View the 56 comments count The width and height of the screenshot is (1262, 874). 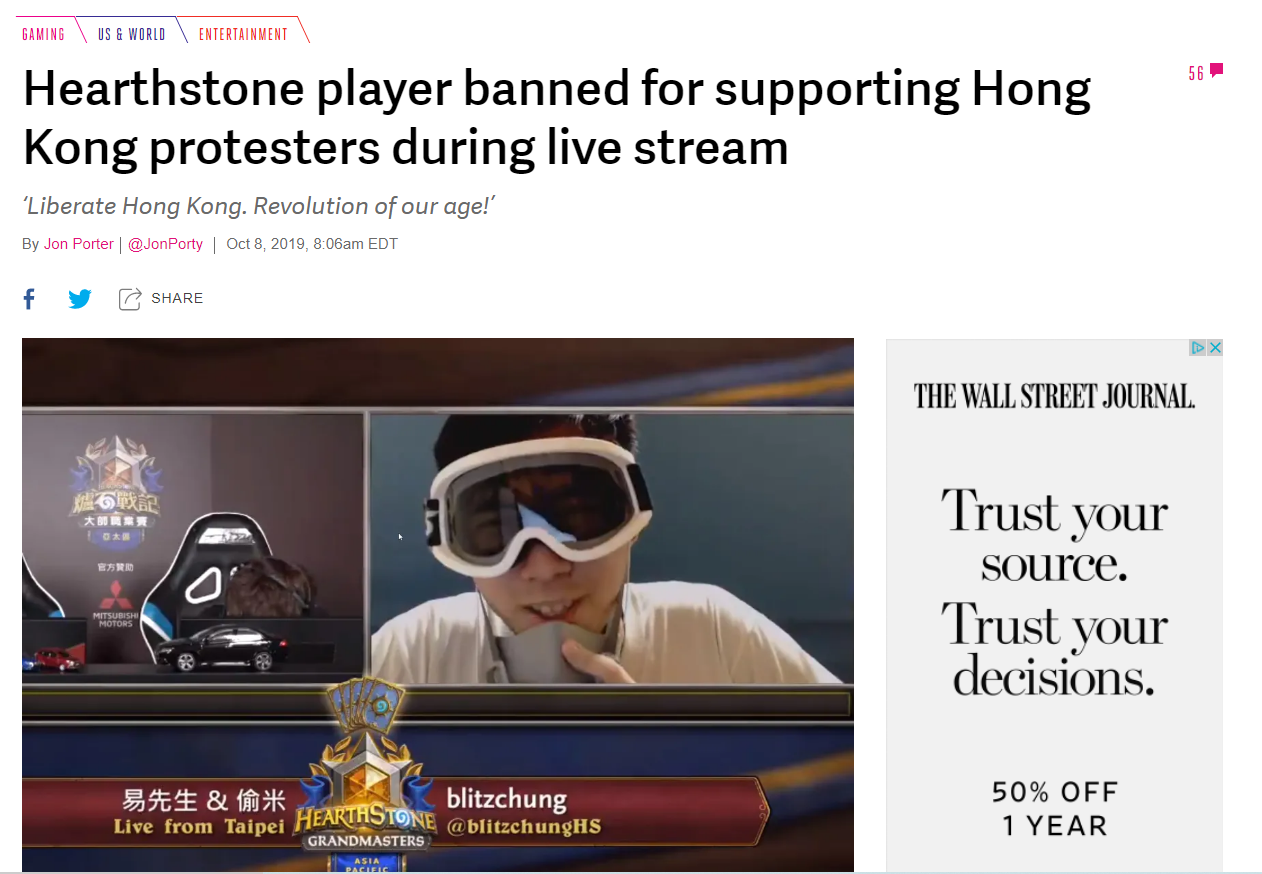(x=1196, y=73)
